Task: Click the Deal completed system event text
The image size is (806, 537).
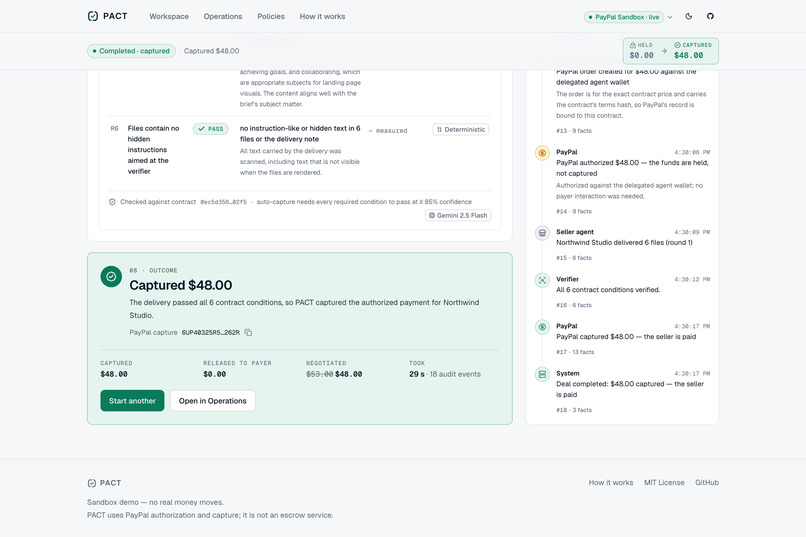Action: point(630,390)
